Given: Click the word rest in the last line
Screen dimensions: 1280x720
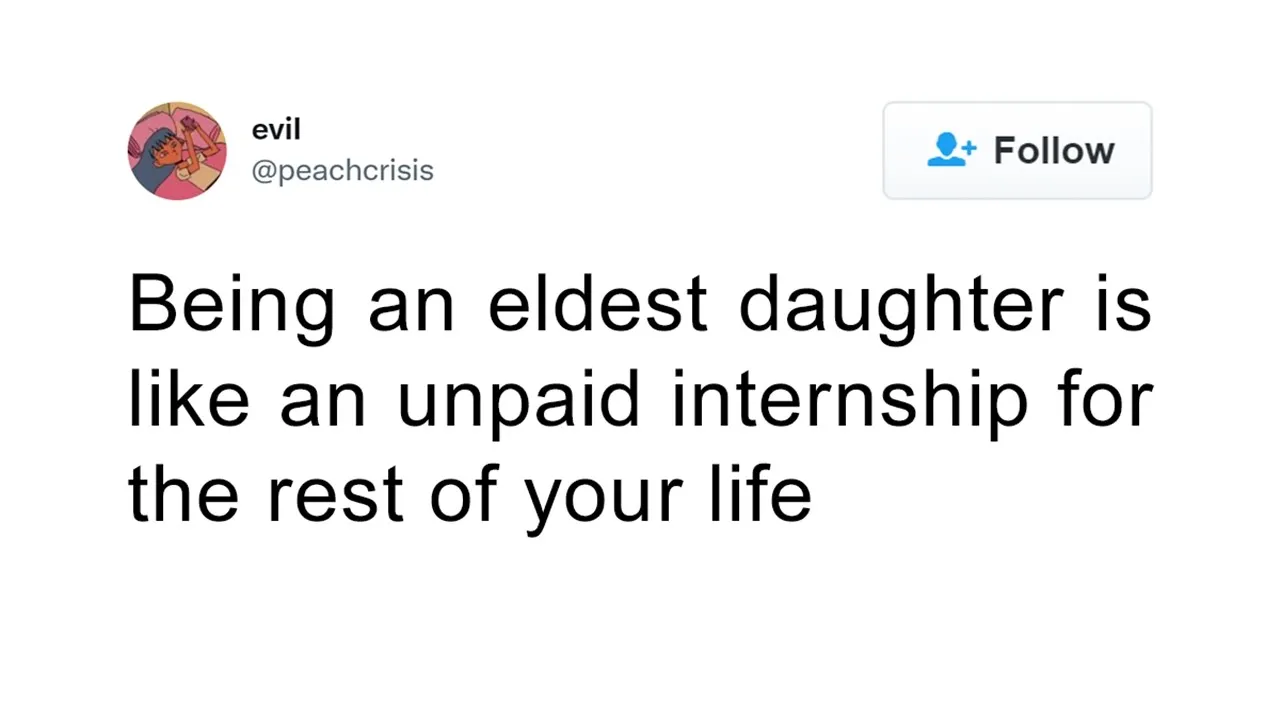Looking at the screenshot, I should click(x=335, y=495).
